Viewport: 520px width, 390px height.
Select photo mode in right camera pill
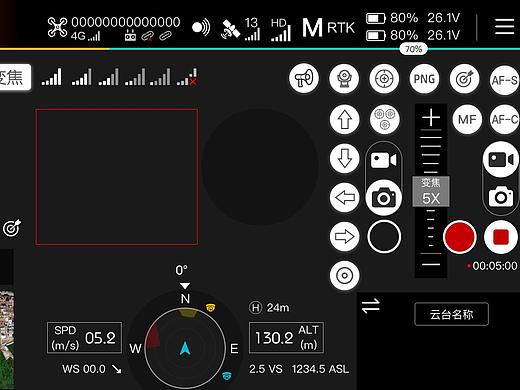(x=501, y=197)
